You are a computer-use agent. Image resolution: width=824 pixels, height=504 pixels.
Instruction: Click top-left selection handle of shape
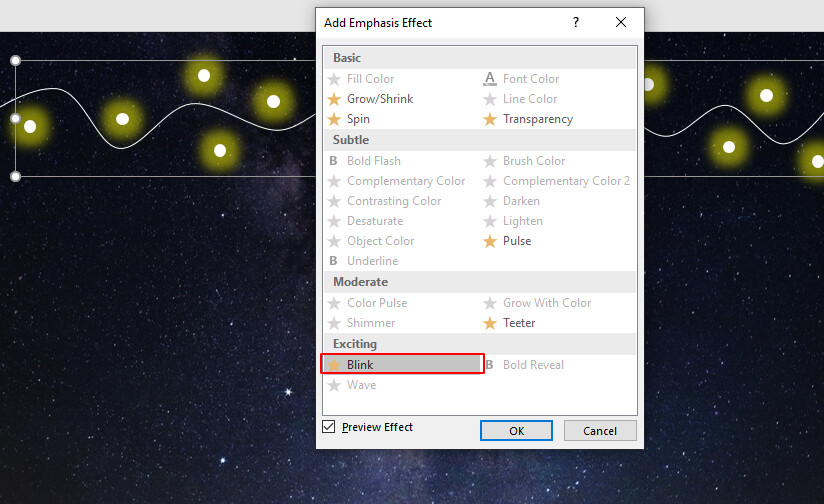[x=15, y=60]
